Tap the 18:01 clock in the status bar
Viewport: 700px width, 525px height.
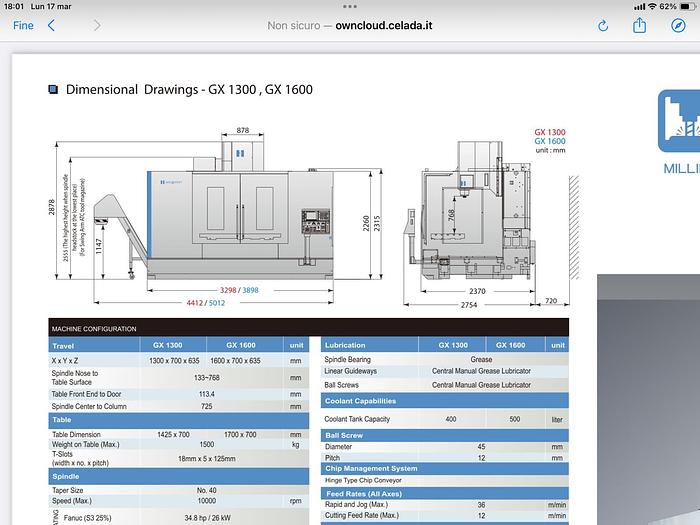click(13, 6)
